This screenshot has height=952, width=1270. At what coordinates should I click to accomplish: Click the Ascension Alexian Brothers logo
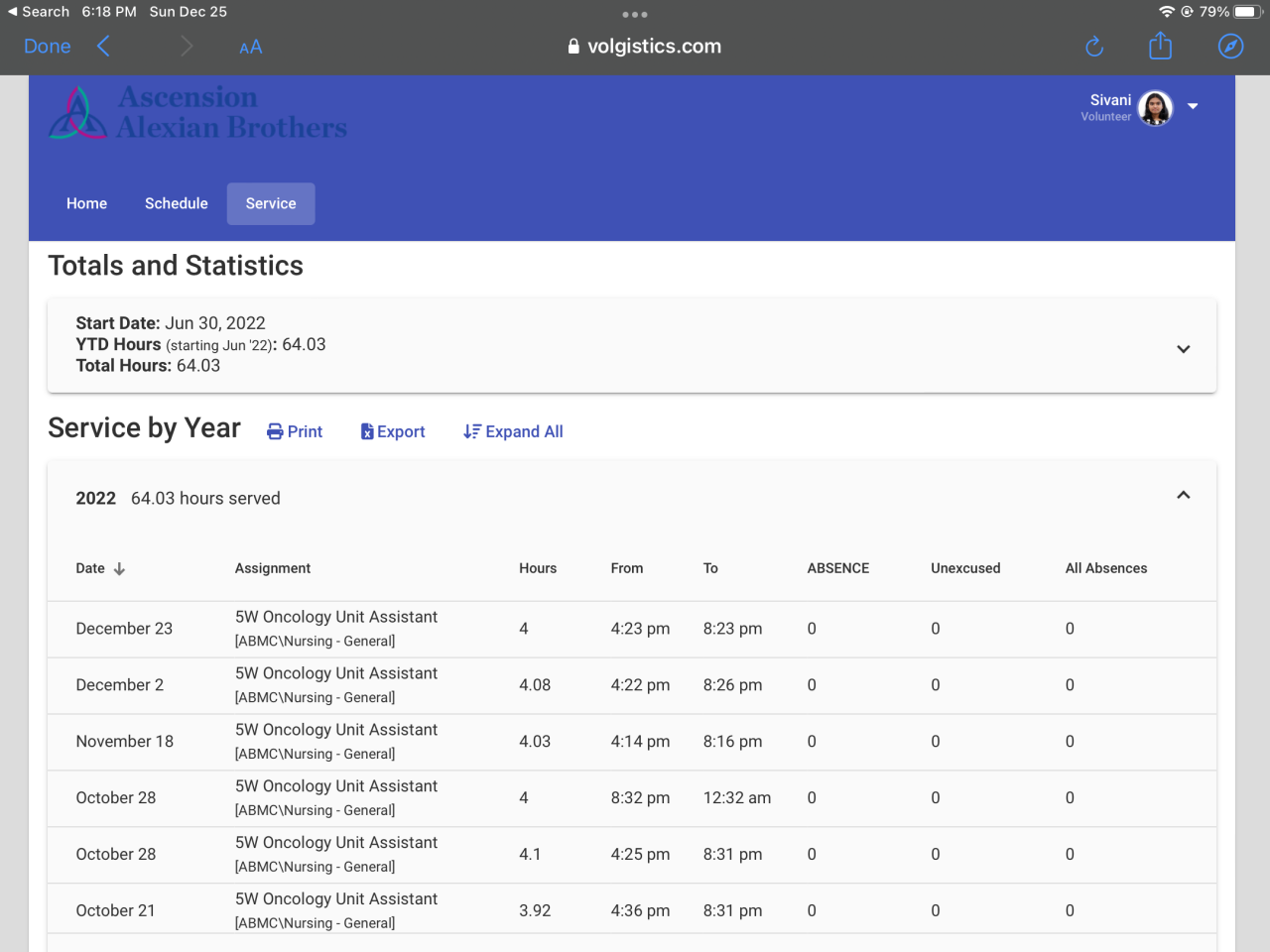(198, 112)
